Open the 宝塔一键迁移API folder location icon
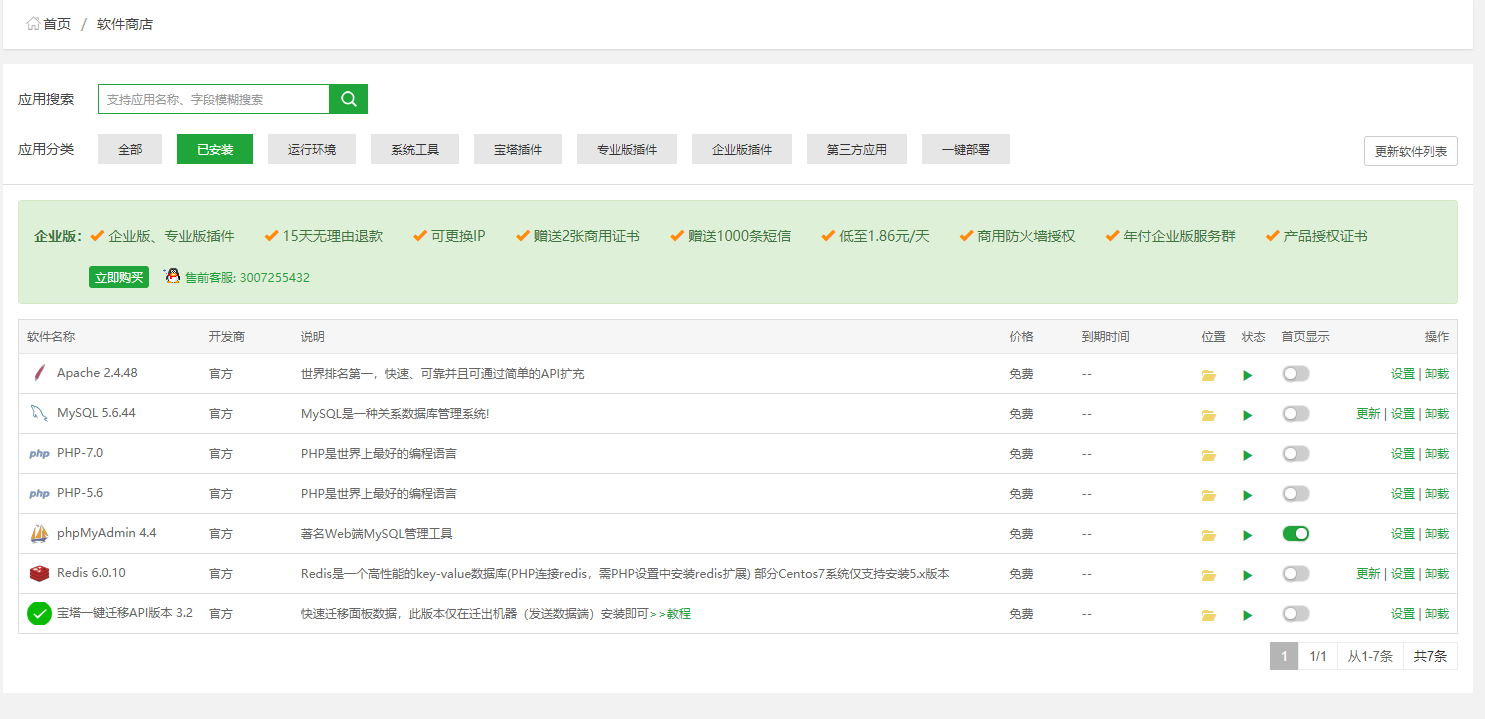Image resolution: width=1485 pixels, height=719 pixels. tap(1209, 615)
